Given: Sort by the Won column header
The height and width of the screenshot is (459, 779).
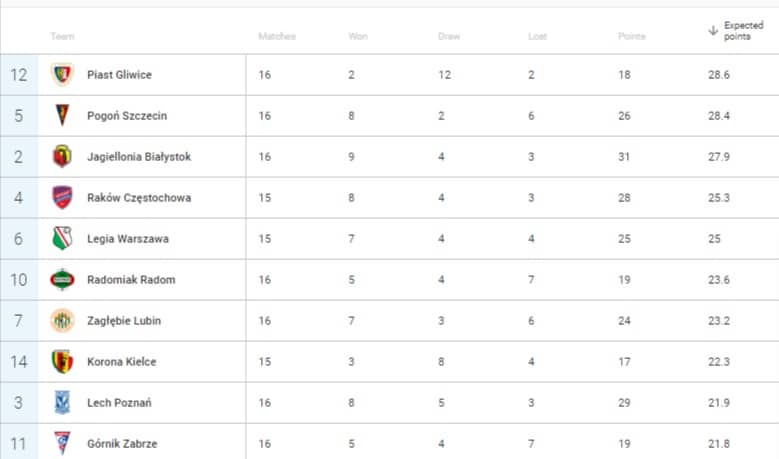Looking at the screenshot, I should [358, 36].
